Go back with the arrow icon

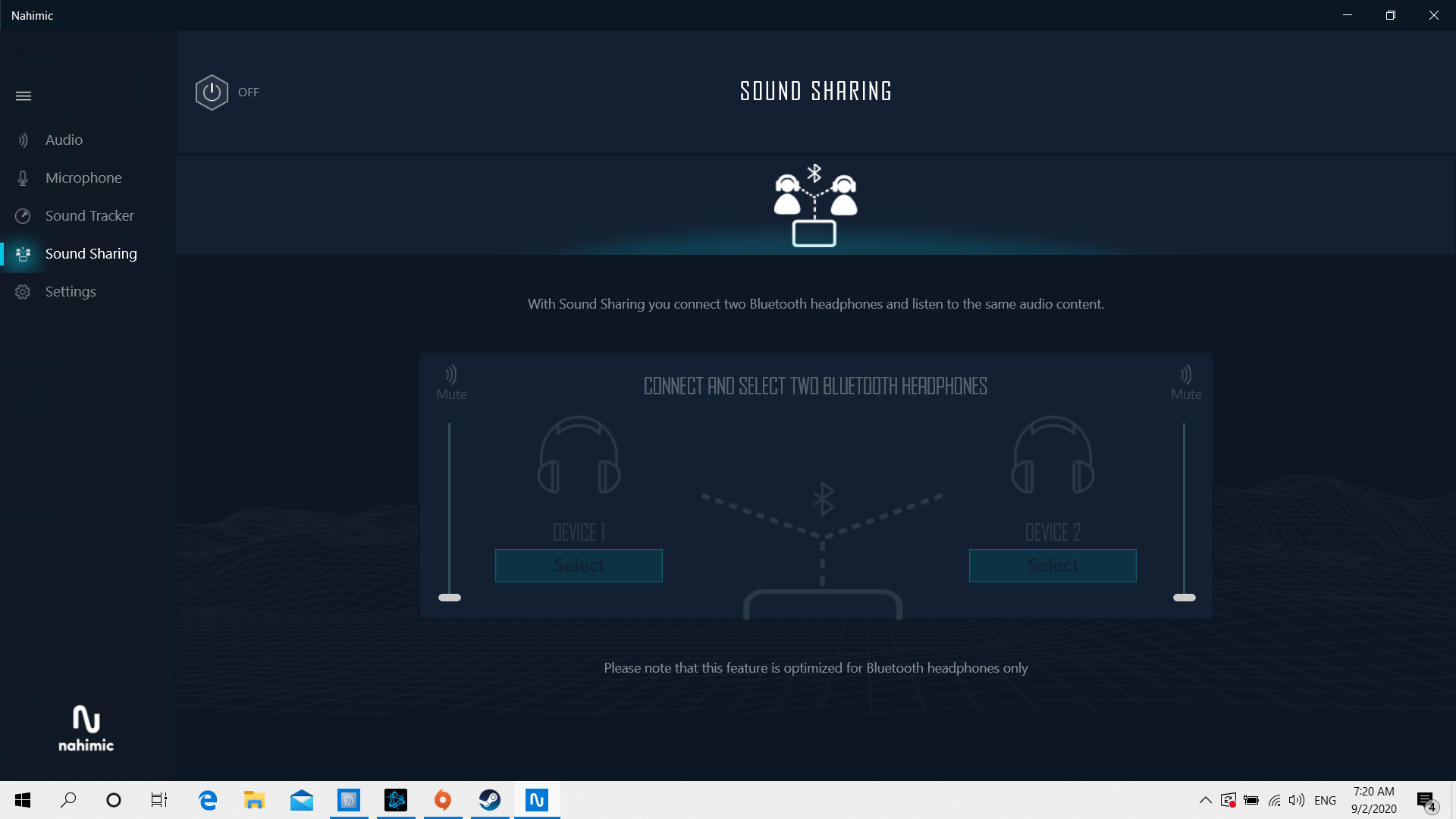pos(23,52)
